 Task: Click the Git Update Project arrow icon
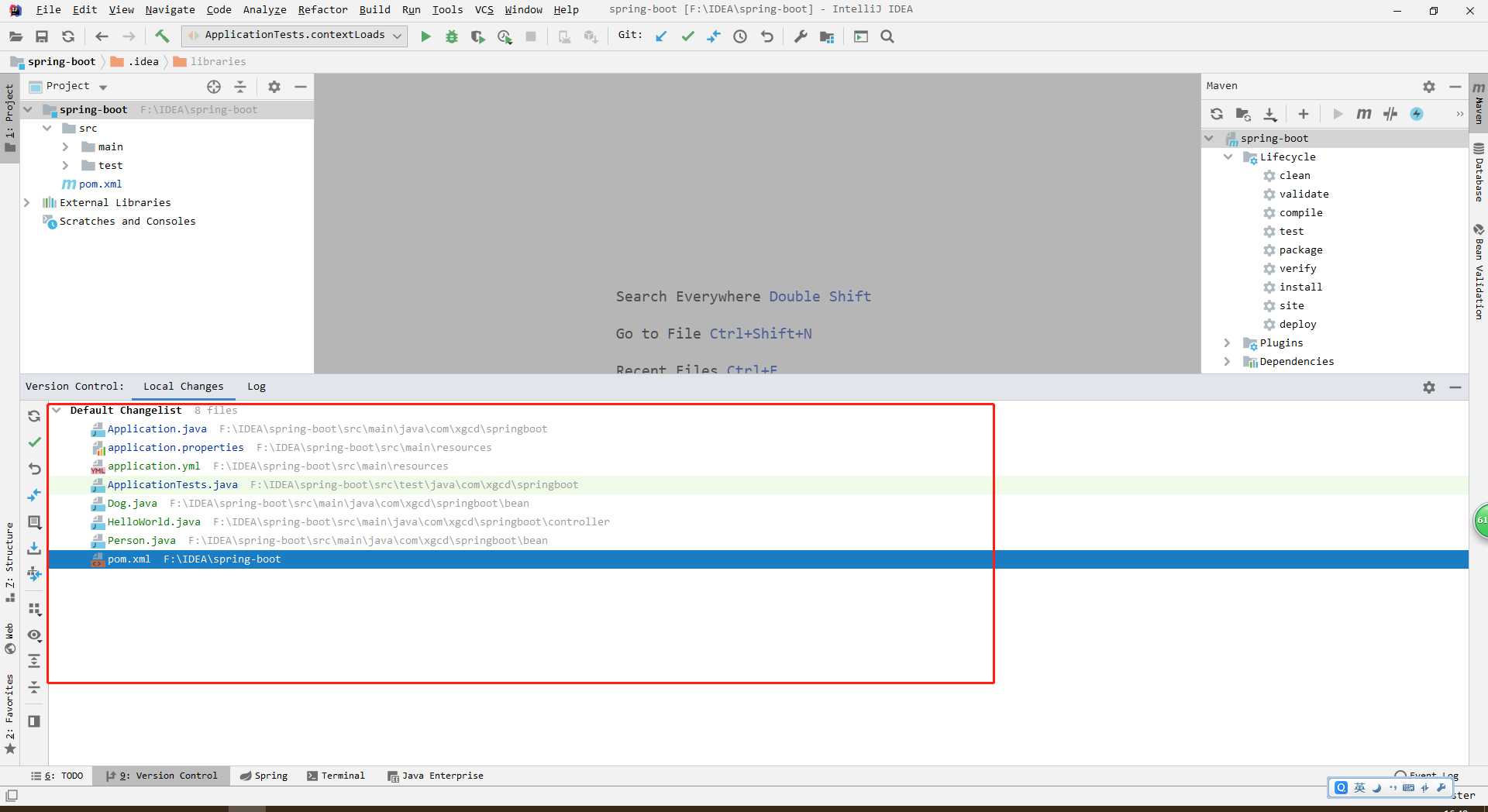(661, 36)
